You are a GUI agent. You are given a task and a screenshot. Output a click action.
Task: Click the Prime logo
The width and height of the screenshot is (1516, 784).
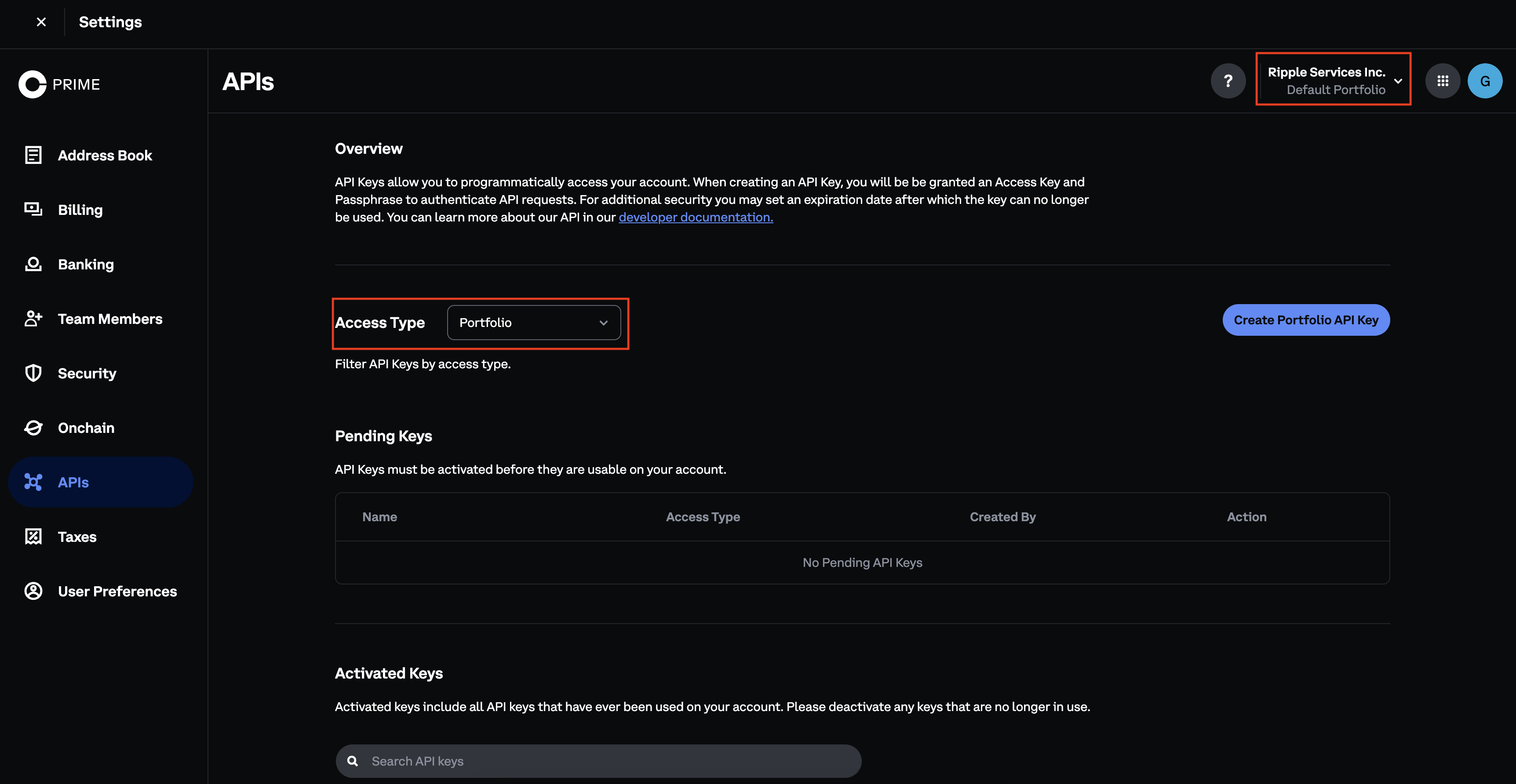pos(59,83)
